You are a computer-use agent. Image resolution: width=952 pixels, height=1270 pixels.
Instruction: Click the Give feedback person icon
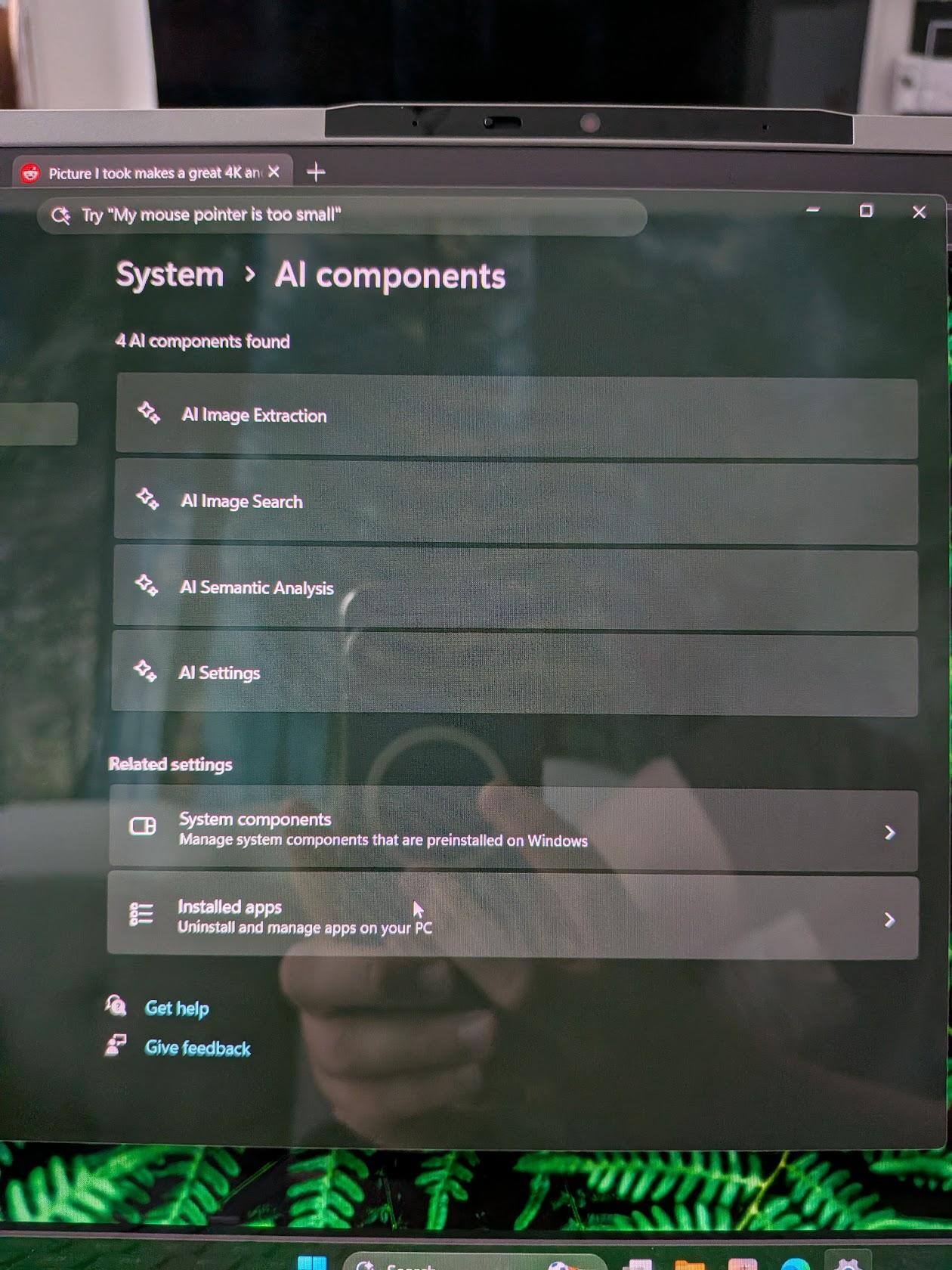115,1045
